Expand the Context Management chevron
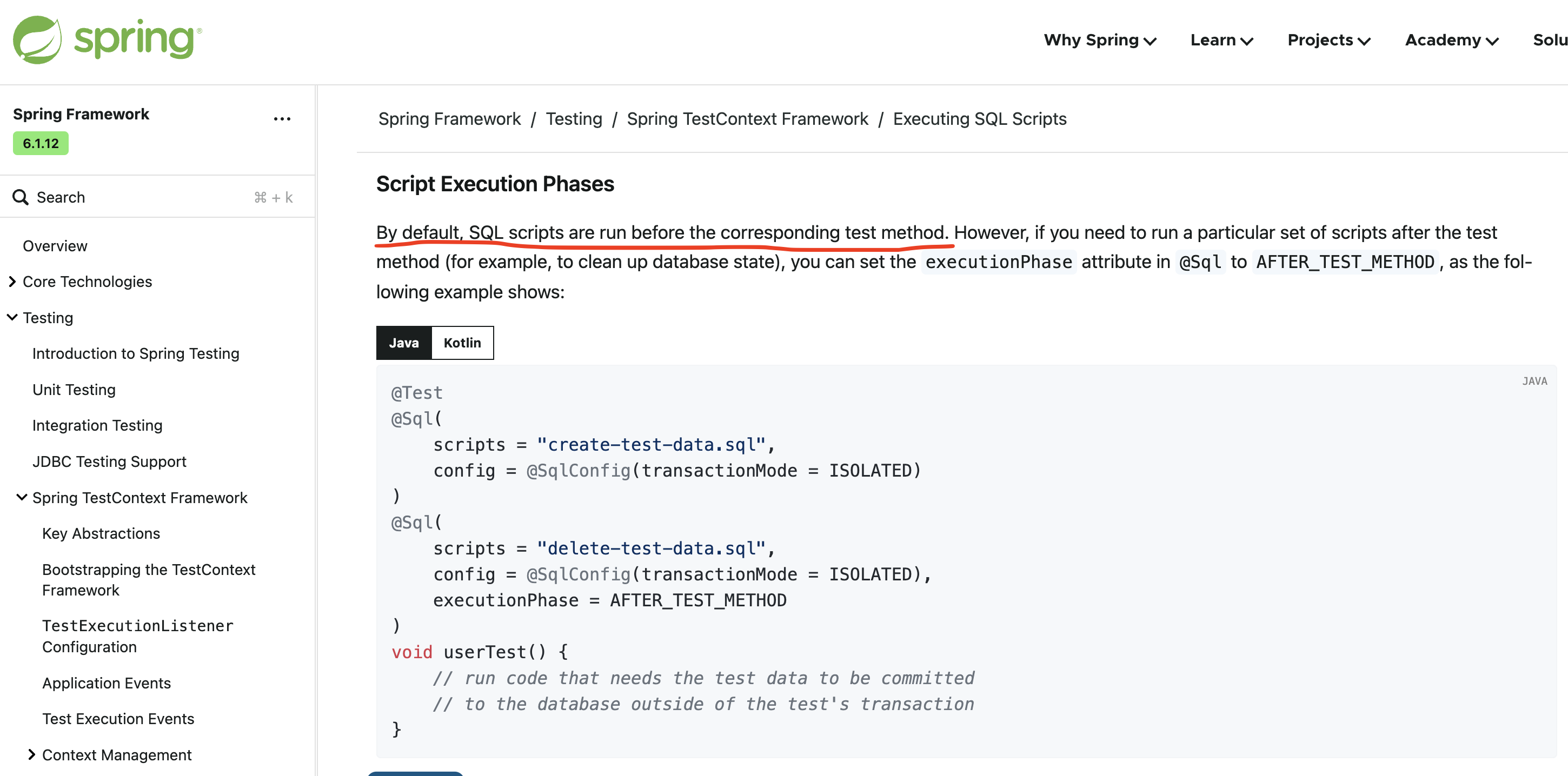The height and width of the screenshot is (776, 1568). (32, 755)
